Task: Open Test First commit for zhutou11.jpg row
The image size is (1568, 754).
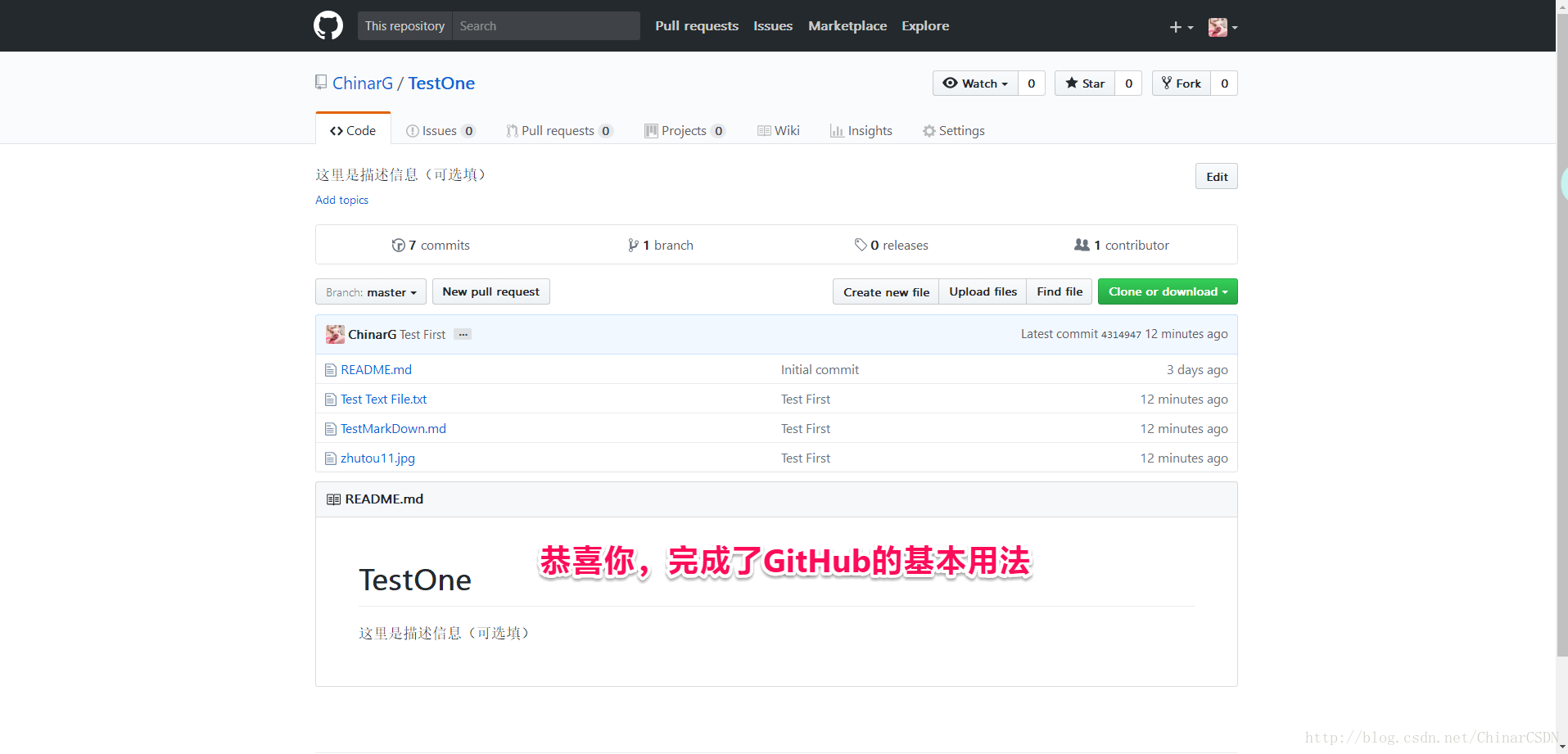Action: [x=806, y=458]
